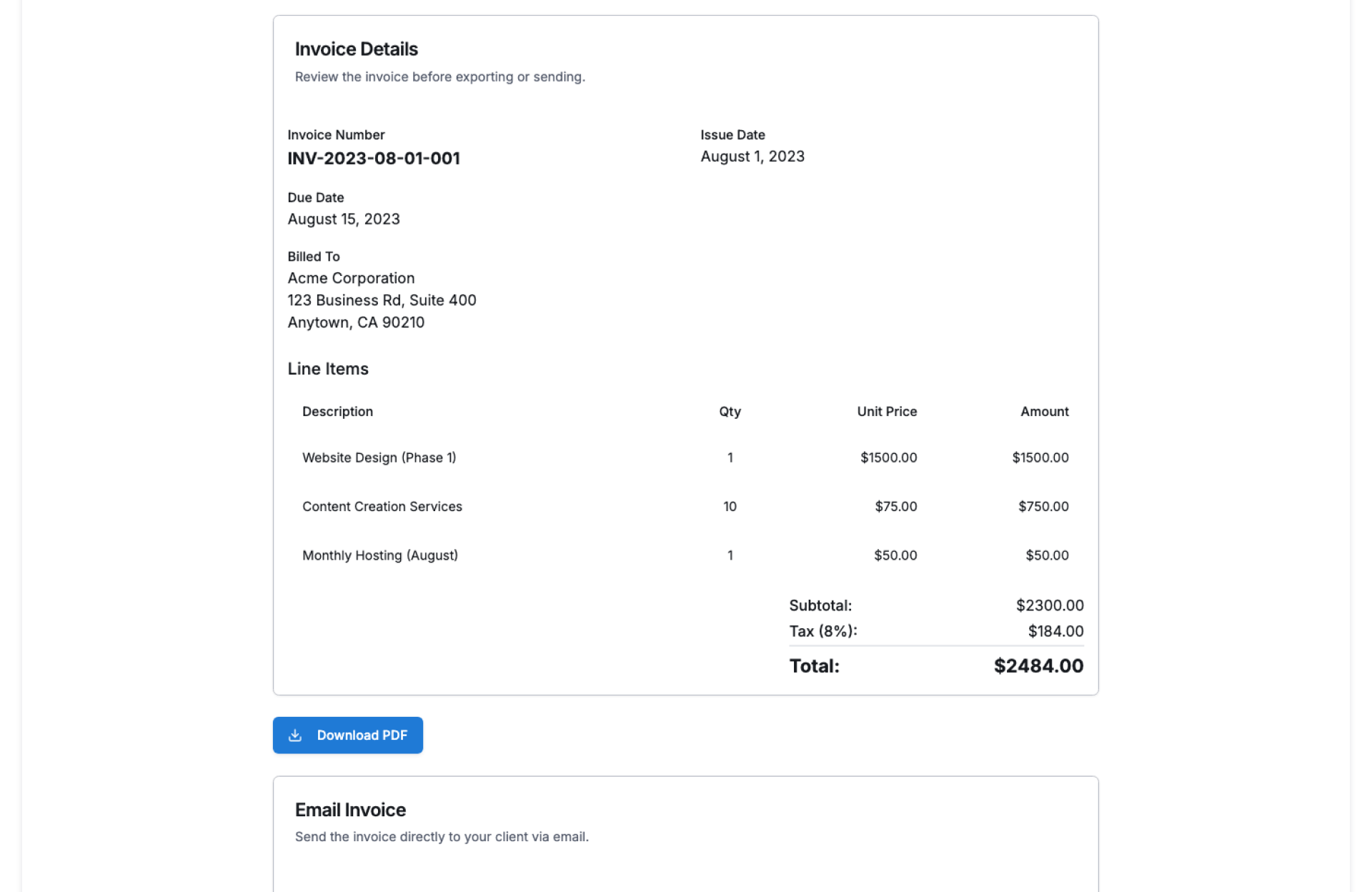The image size is (1372, 892).
Task: Click the Unit Price column header
Action: pos(886,412)
